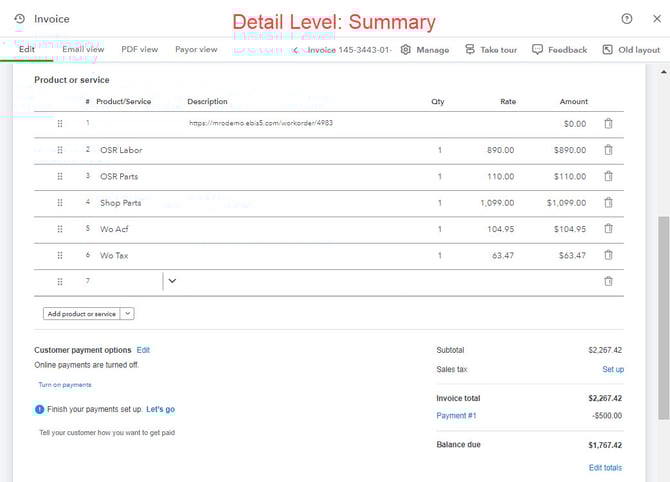Click quantity cell of OSR Labor
Screen dimensions: 670x482
[439, 150]
